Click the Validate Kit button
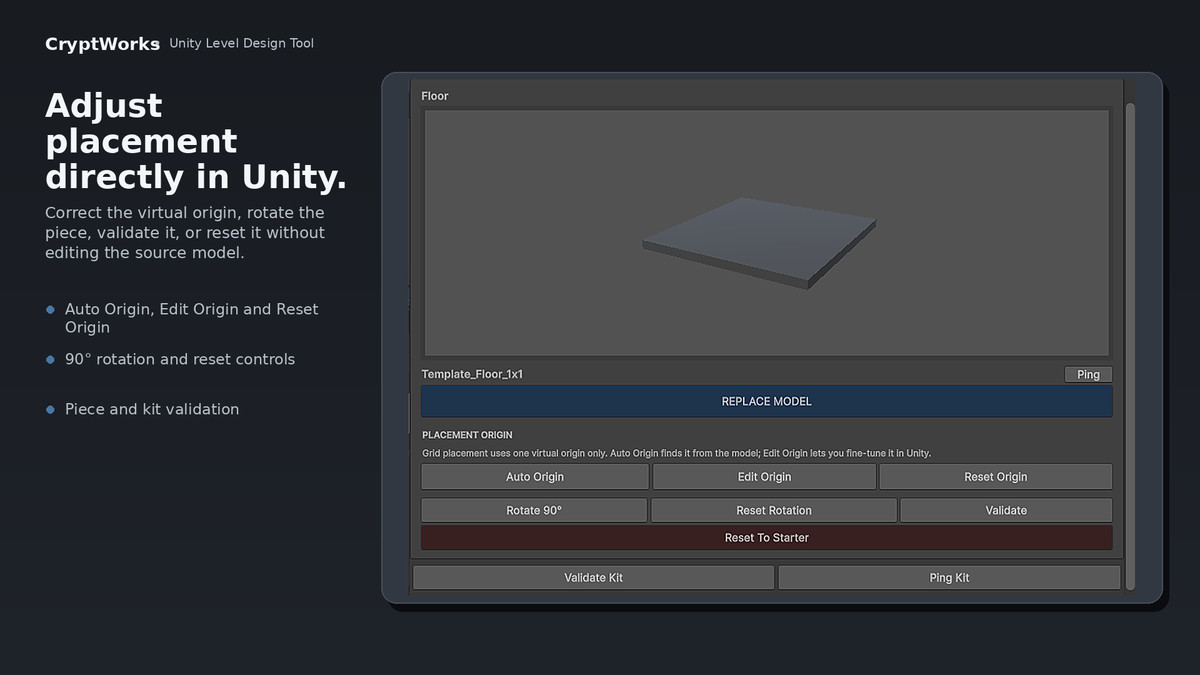The width and height of the screenshot is (1200, 675). [594, 578]
